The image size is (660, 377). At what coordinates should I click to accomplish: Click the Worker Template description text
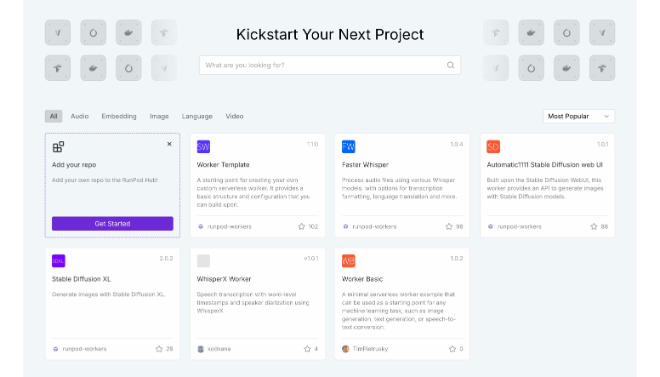click(253, 192)
